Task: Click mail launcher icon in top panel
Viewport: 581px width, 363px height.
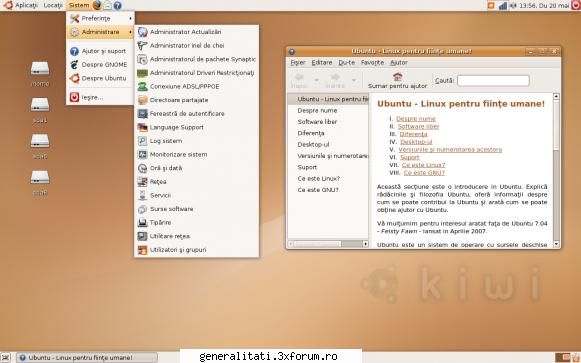Action: tap(107, 5)
